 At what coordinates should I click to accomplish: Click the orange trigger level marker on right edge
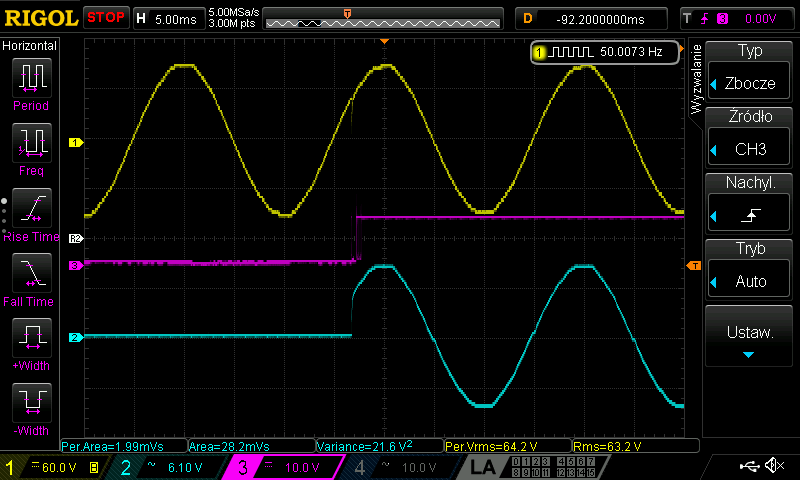click(x=693, y=265)
